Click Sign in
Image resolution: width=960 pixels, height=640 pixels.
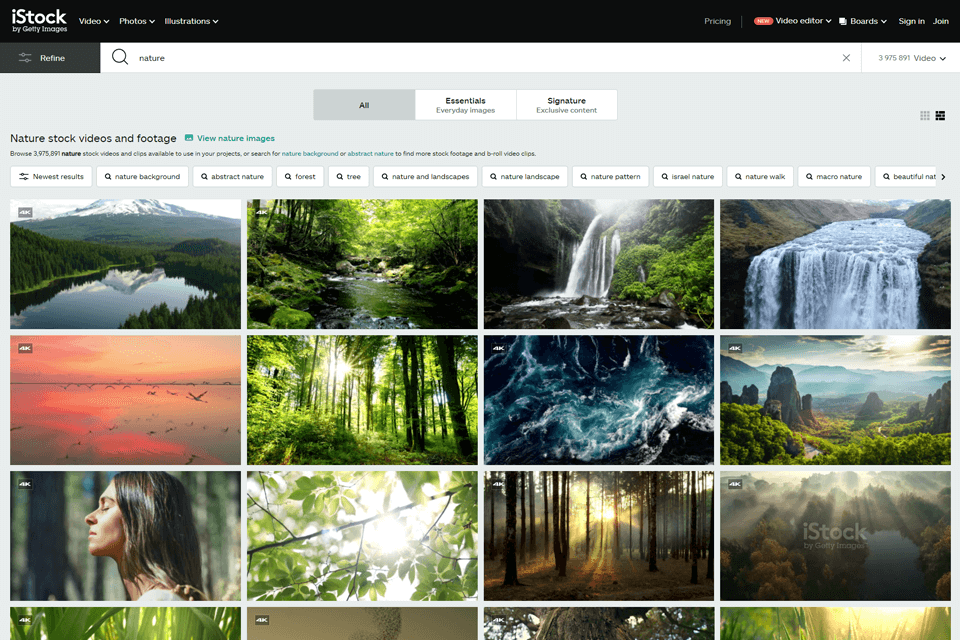[x=911, y=21]
